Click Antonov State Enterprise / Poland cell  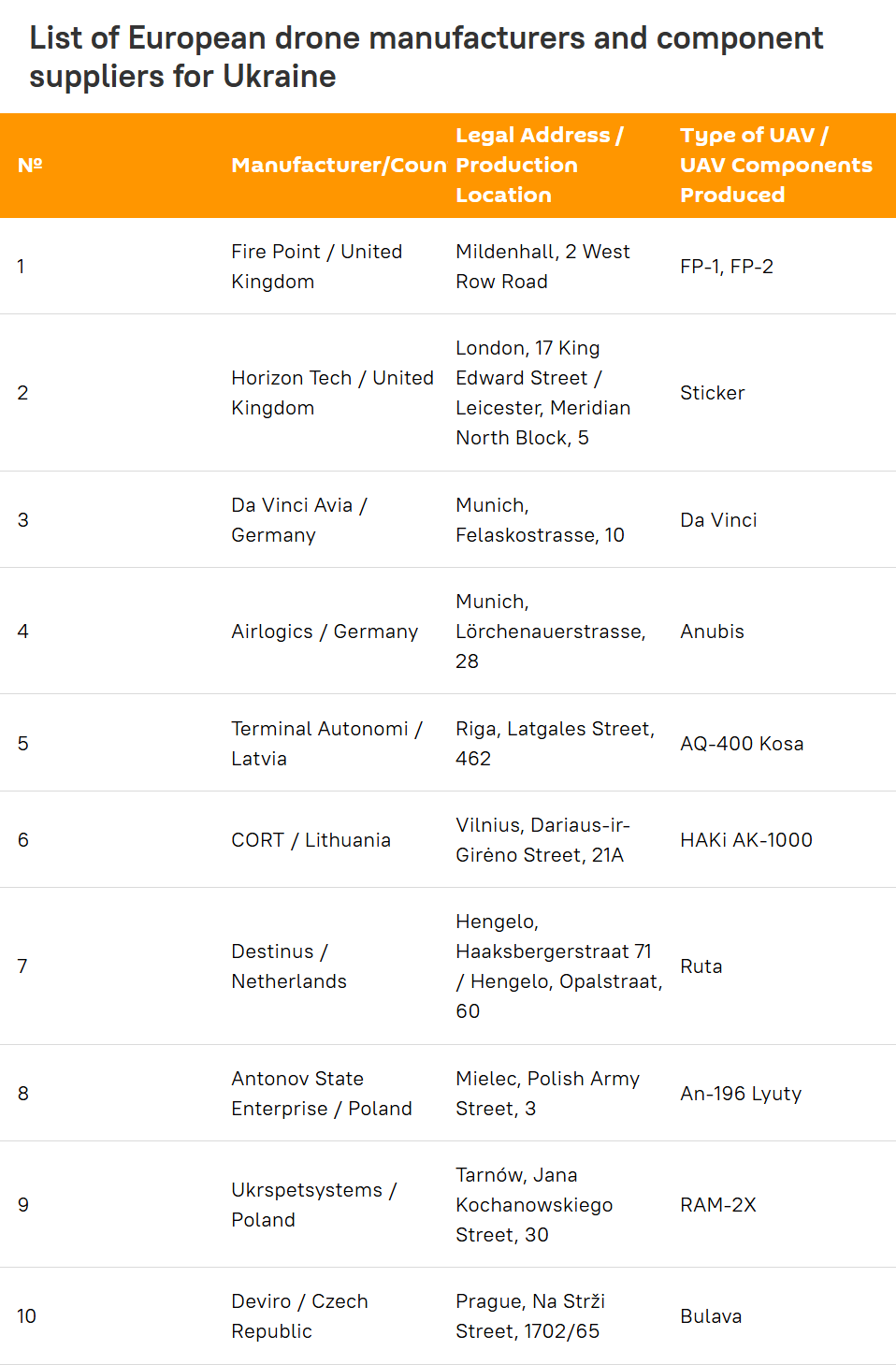click(322, 1094)
